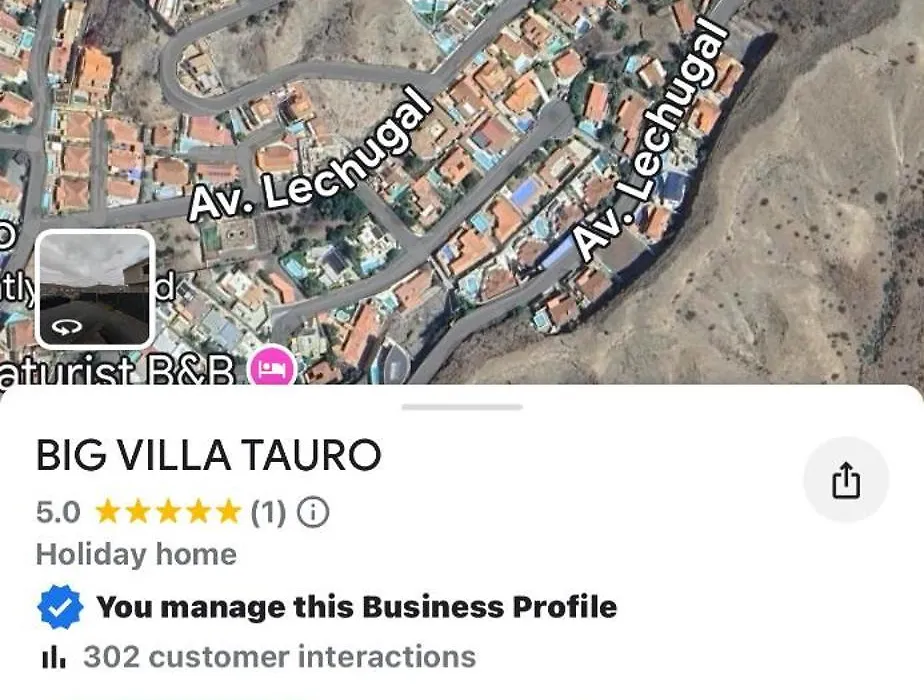Tap the 5.0 rating number

click(58, 512)
